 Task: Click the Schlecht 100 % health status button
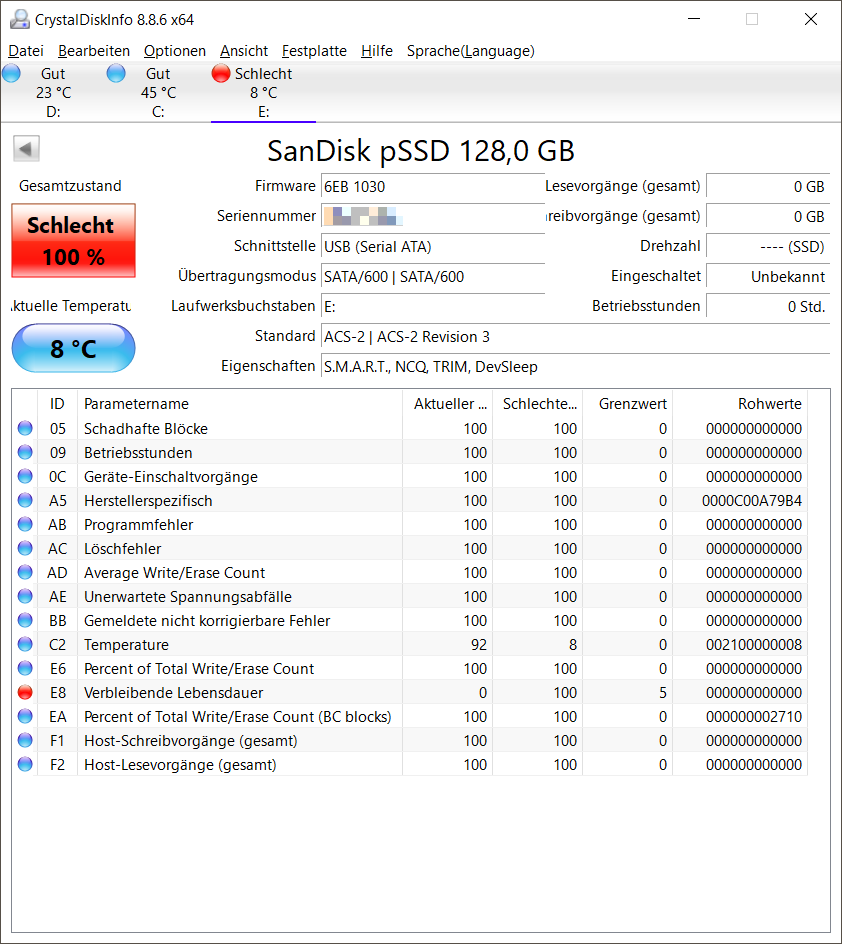(x=72, y=240)
